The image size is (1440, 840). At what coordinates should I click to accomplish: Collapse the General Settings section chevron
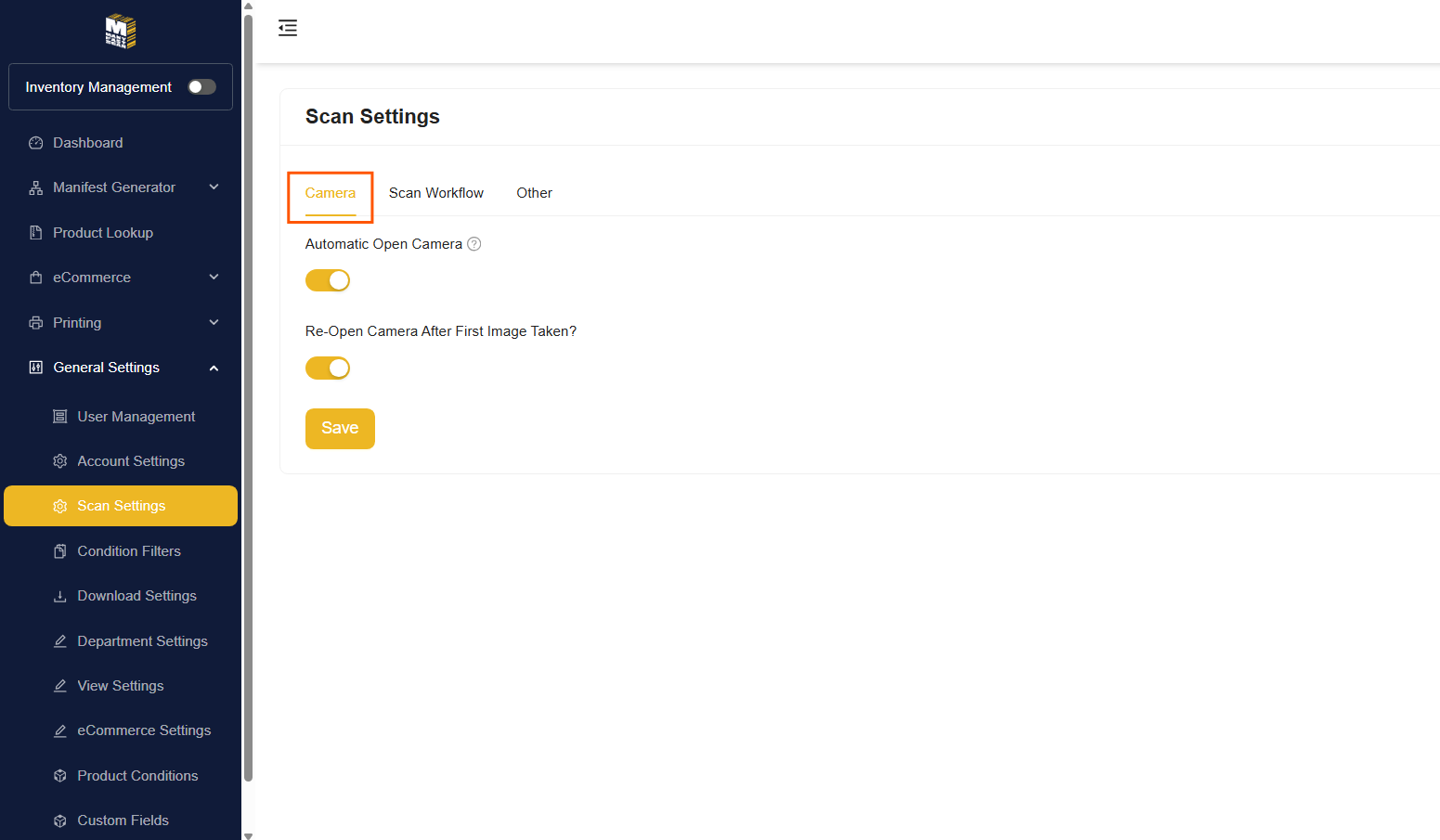pyautogui.click(x=214, y=368)
